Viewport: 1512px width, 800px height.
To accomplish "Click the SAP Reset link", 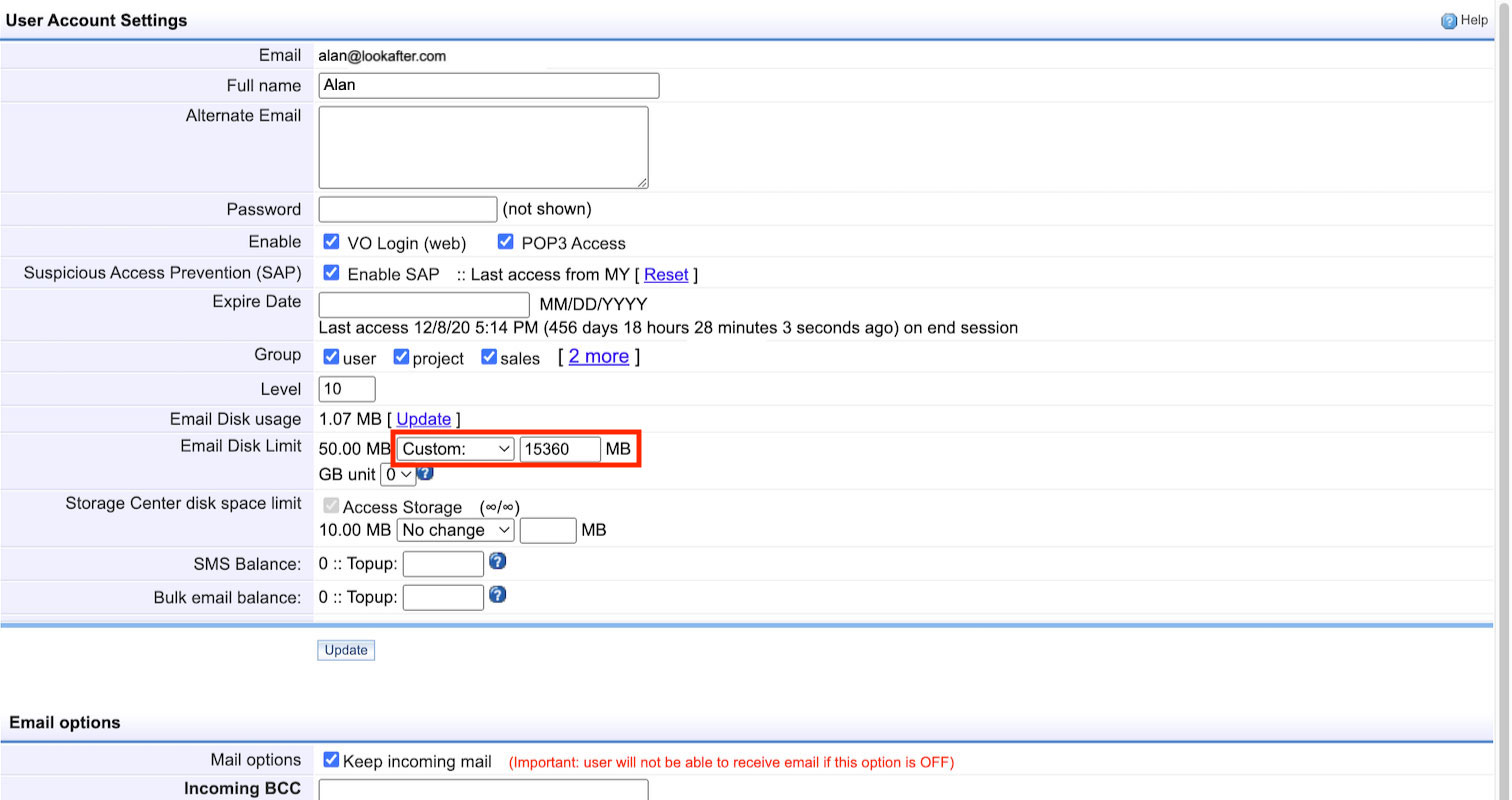I will [x=666, y=274].
